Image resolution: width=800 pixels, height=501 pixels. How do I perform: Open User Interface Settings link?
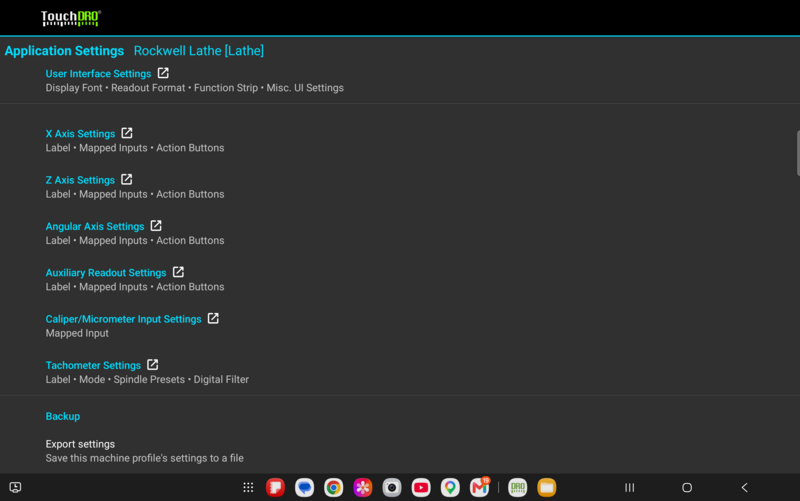click(98, 73)
